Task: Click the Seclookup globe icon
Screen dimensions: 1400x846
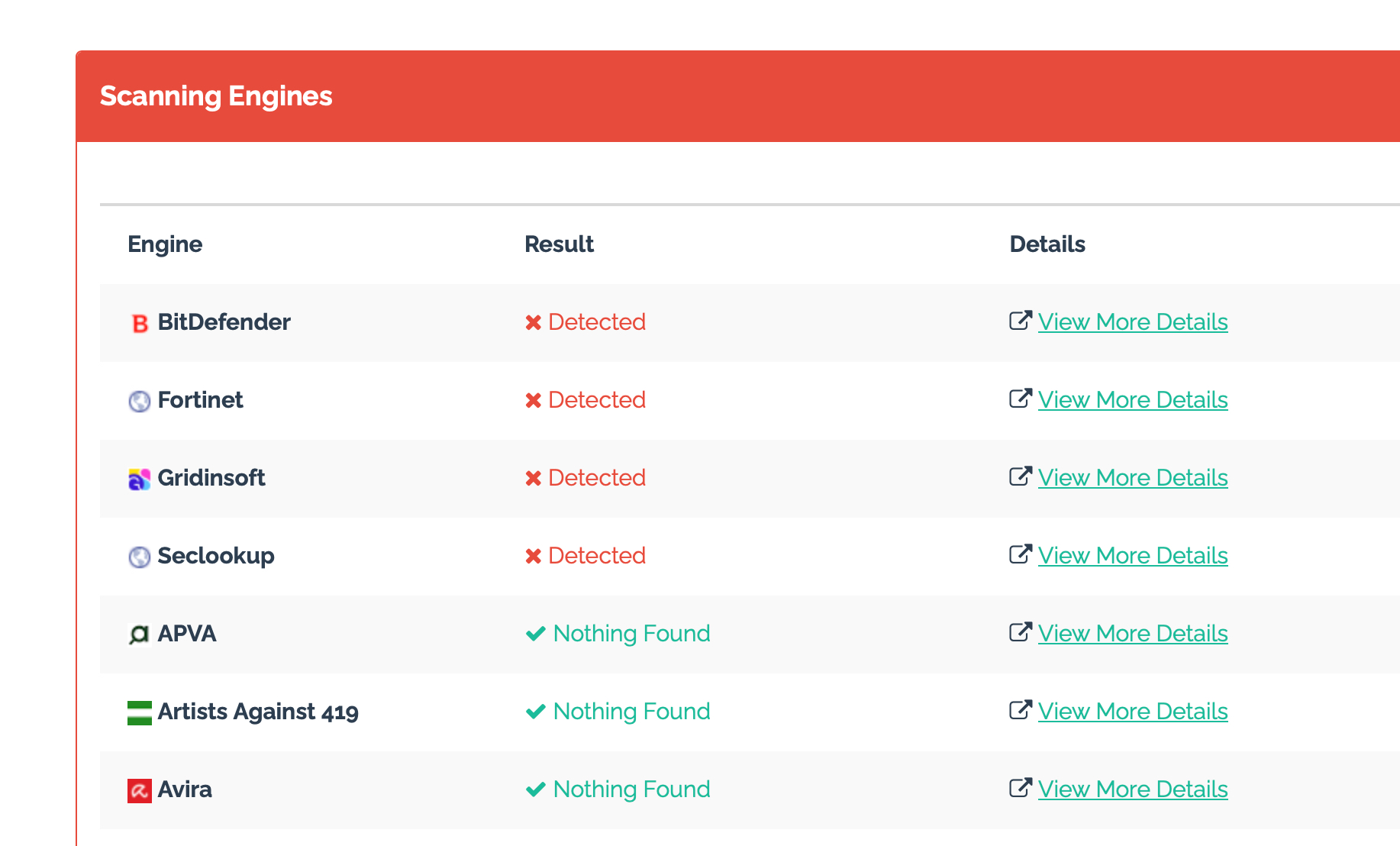Action: coord(140,557)
